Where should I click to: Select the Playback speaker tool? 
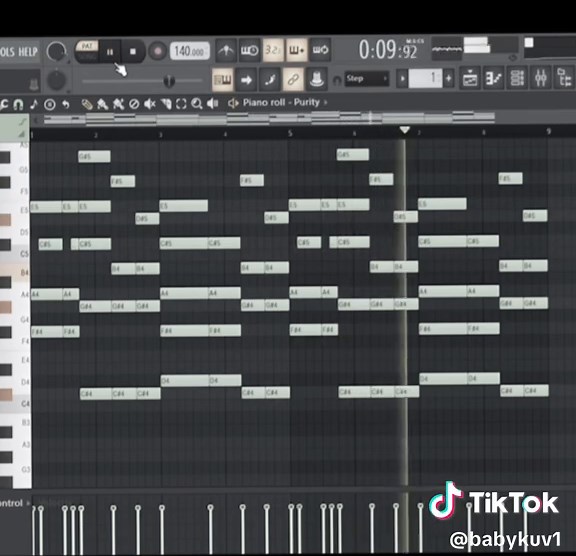[213, 104]
